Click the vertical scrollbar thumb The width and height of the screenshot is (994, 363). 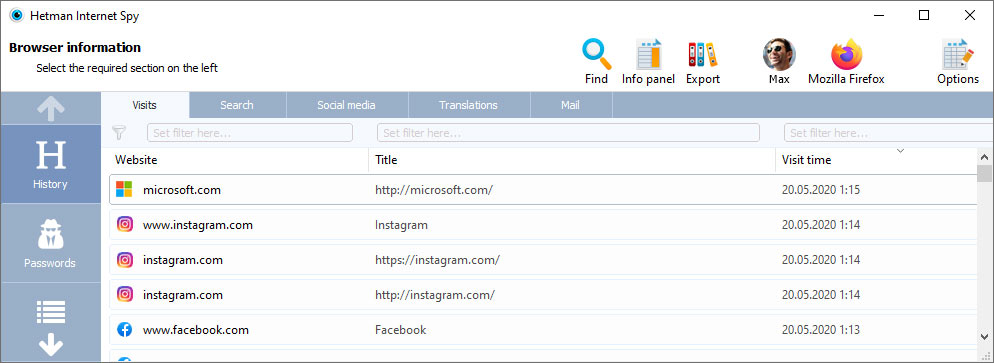[984, 173]
